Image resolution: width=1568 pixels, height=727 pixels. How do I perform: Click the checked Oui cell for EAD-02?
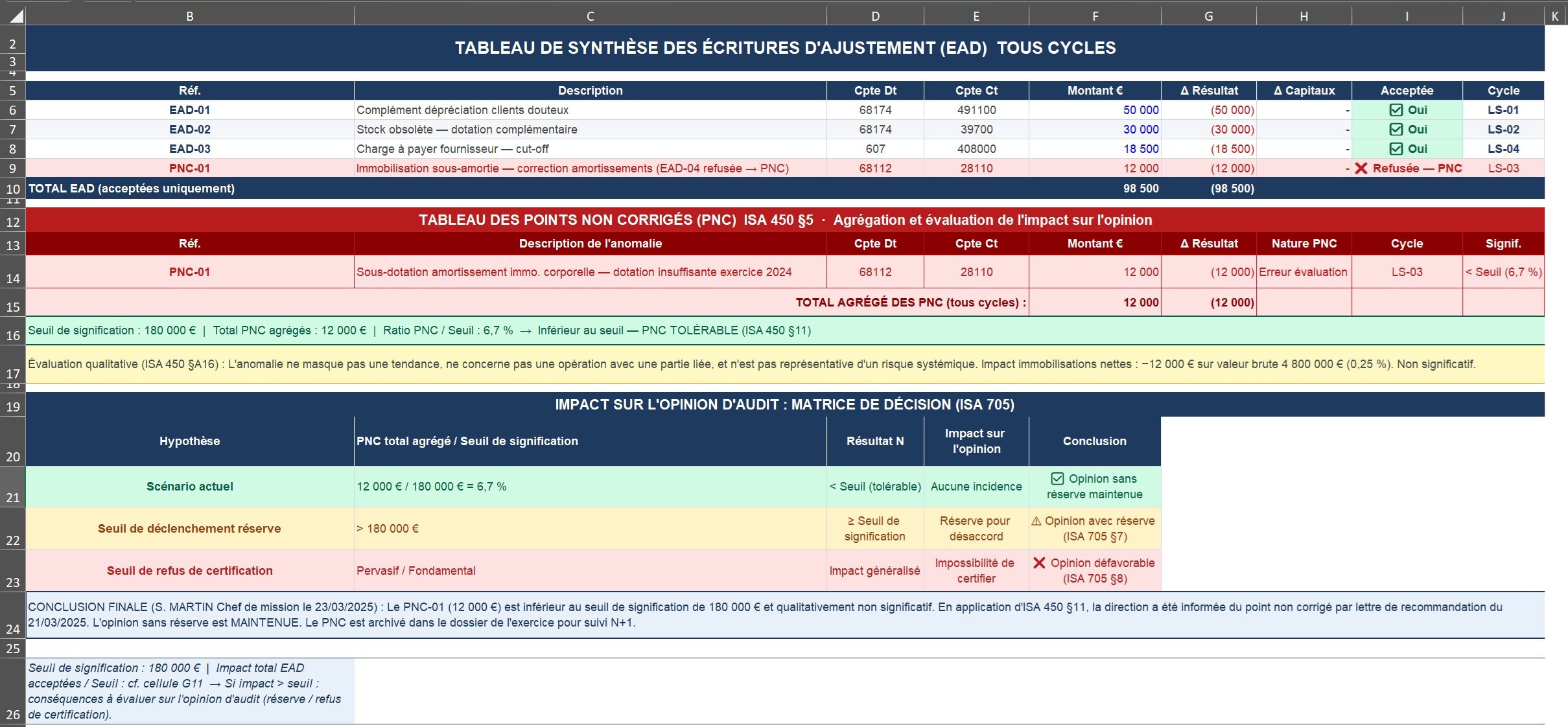[x=1407, y=130]
